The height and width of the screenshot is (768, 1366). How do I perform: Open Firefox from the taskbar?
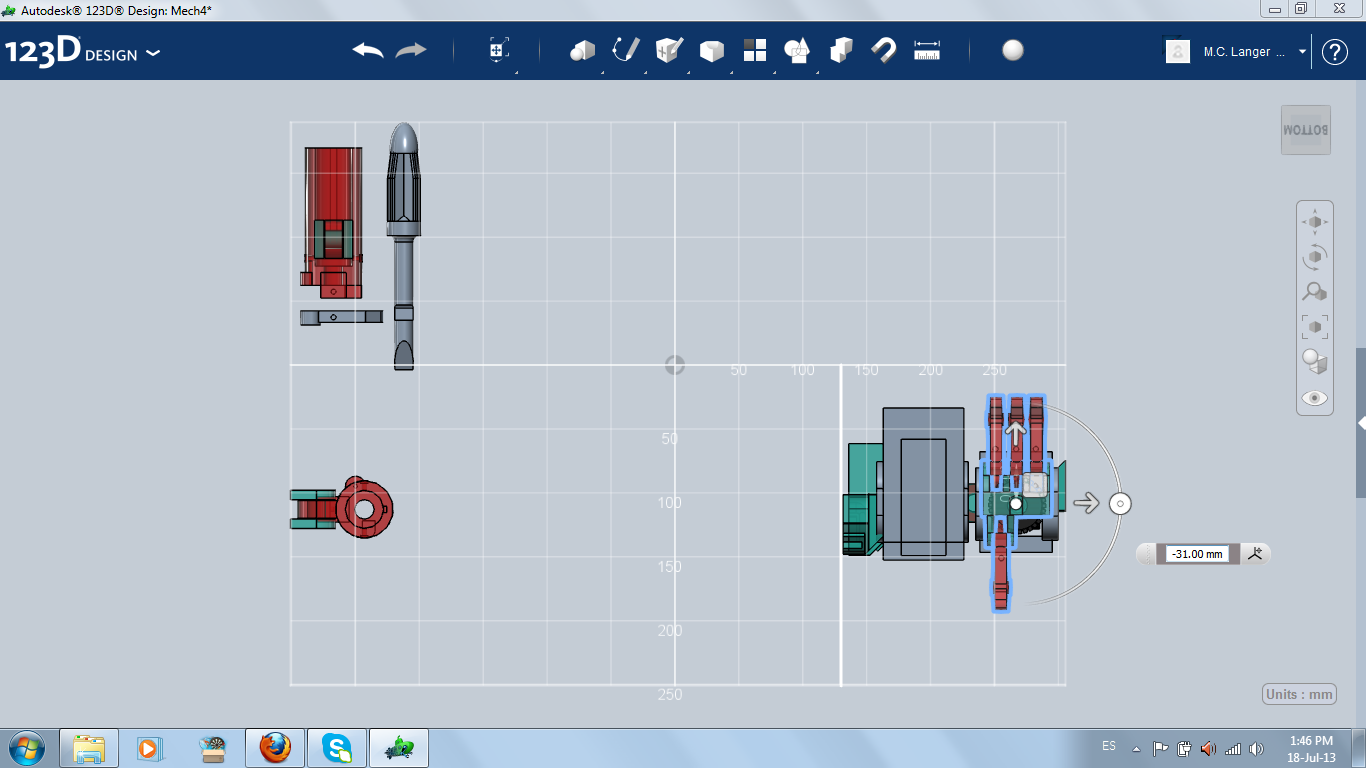tap(275, 748)
